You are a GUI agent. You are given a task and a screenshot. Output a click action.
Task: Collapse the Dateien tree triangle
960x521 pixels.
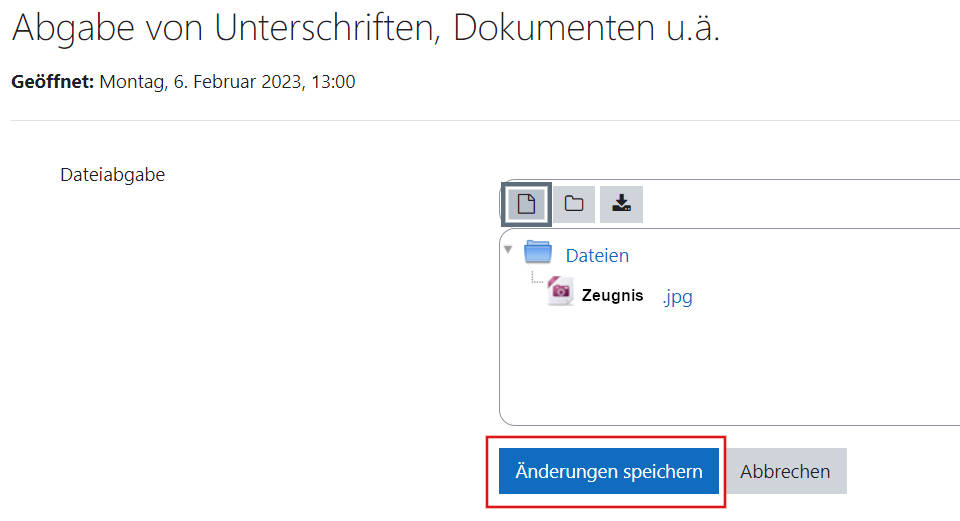(x=508, y=249)
